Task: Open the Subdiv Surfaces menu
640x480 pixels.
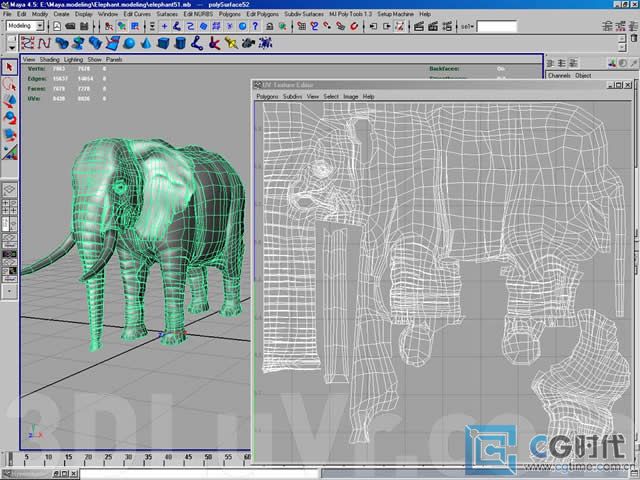Action: coord(304,14)
